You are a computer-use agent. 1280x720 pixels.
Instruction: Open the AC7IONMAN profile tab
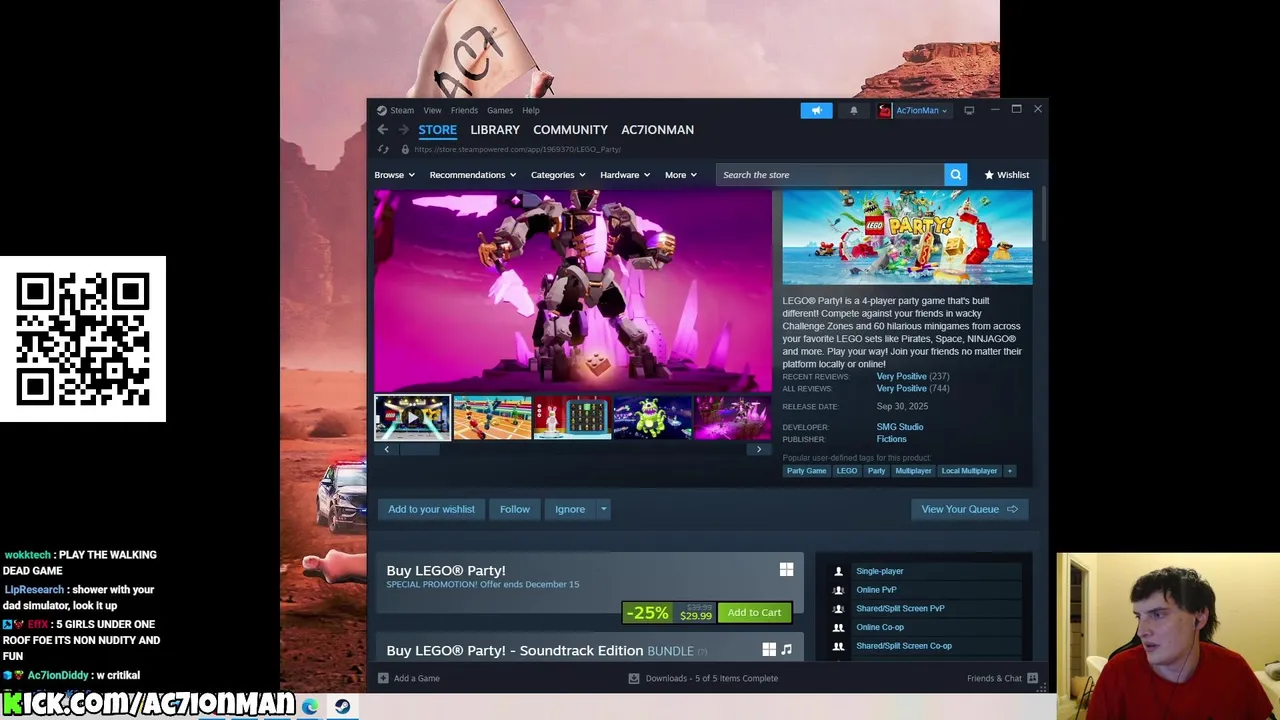(x=657, y=130)
